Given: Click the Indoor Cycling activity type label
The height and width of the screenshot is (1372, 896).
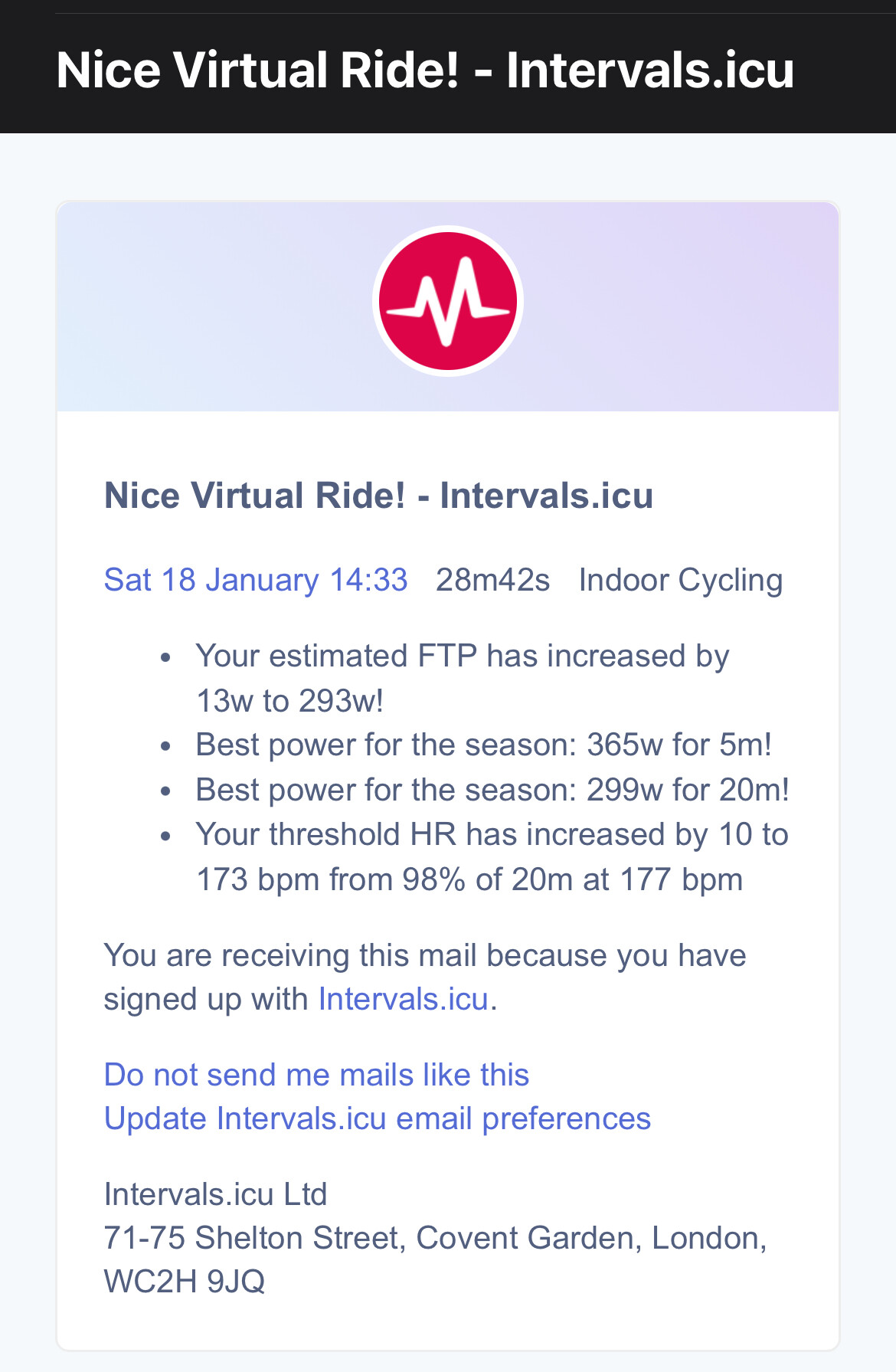Looking at the screenshot, I should (681, 580).
